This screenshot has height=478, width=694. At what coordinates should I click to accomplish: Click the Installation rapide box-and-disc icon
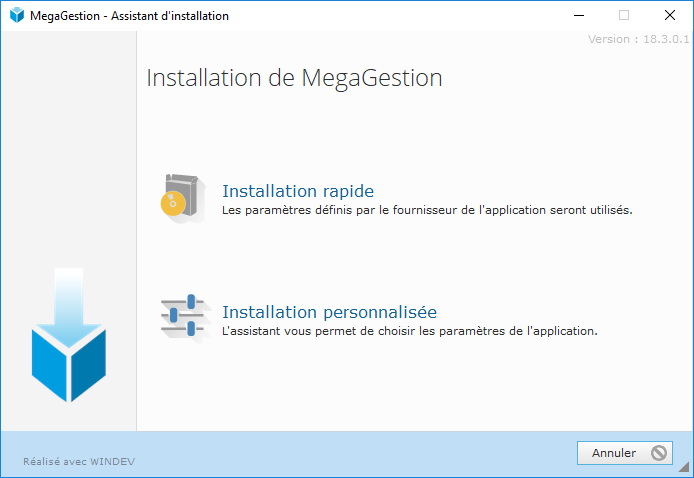pyautogui.click(x=183, y=198)
